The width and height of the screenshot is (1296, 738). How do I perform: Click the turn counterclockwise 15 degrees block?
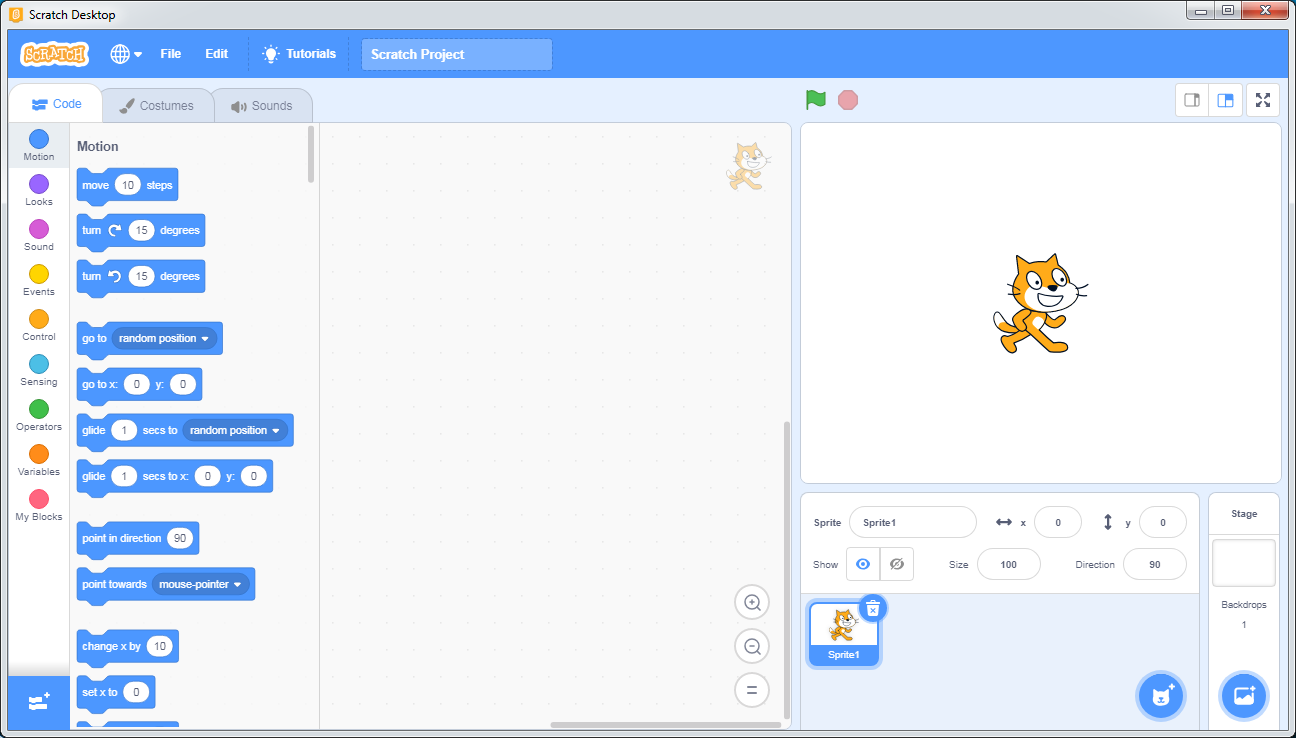(x=141, y=276)
